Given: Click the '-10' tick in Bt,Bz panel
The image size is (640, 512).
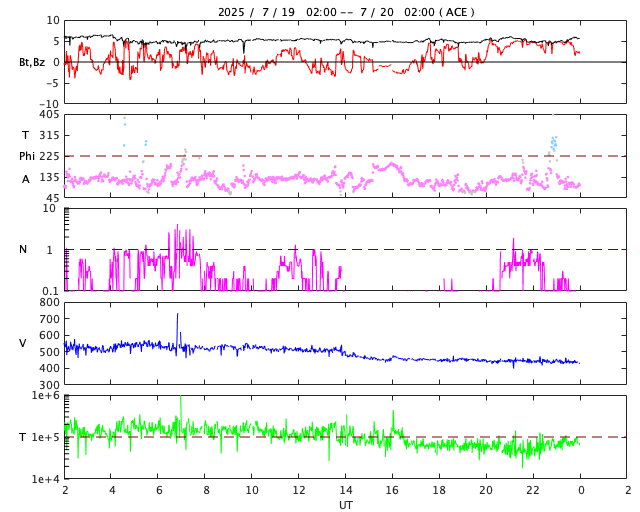Looking at the screenshot, I should point(50,104).
